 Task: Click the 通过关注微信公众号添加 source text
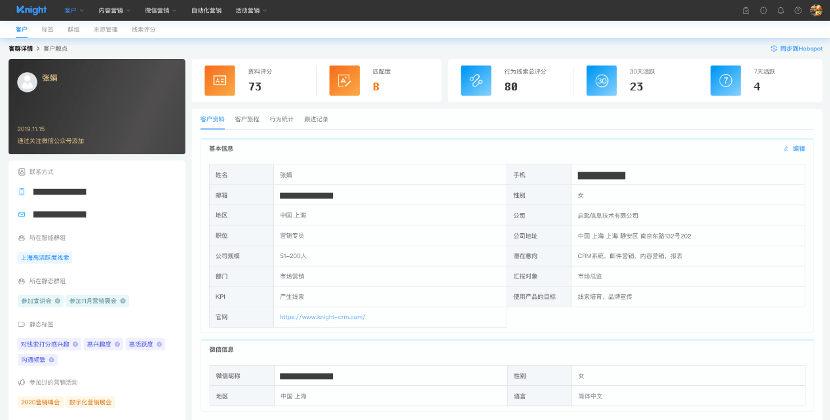point(51,141)
